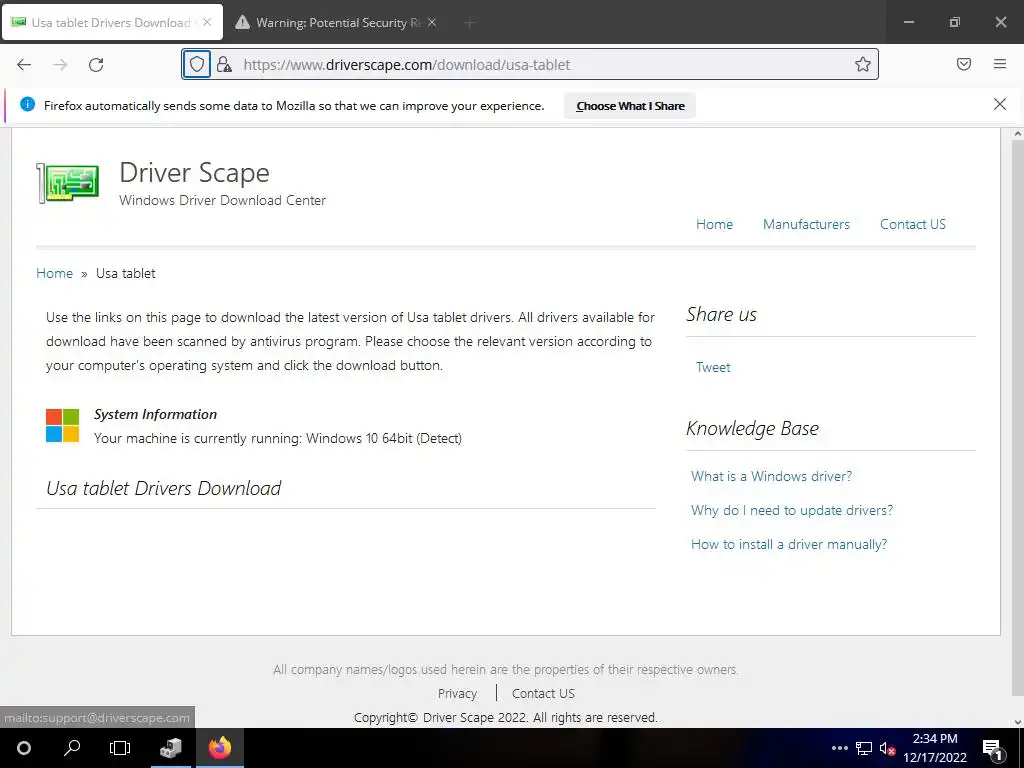This screenshot has height=768, width=1024.
Task: Save page to Pocket
Action: pos(964,64)
